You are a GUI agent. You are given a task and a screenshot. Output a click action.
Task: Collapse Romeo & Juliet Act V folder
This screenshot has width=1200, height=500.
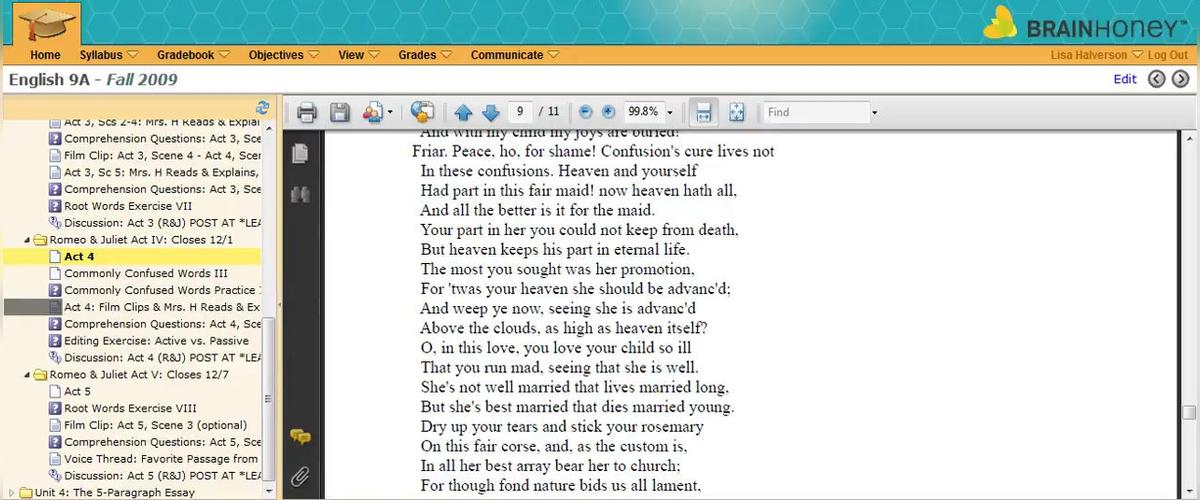coord(27,375)
